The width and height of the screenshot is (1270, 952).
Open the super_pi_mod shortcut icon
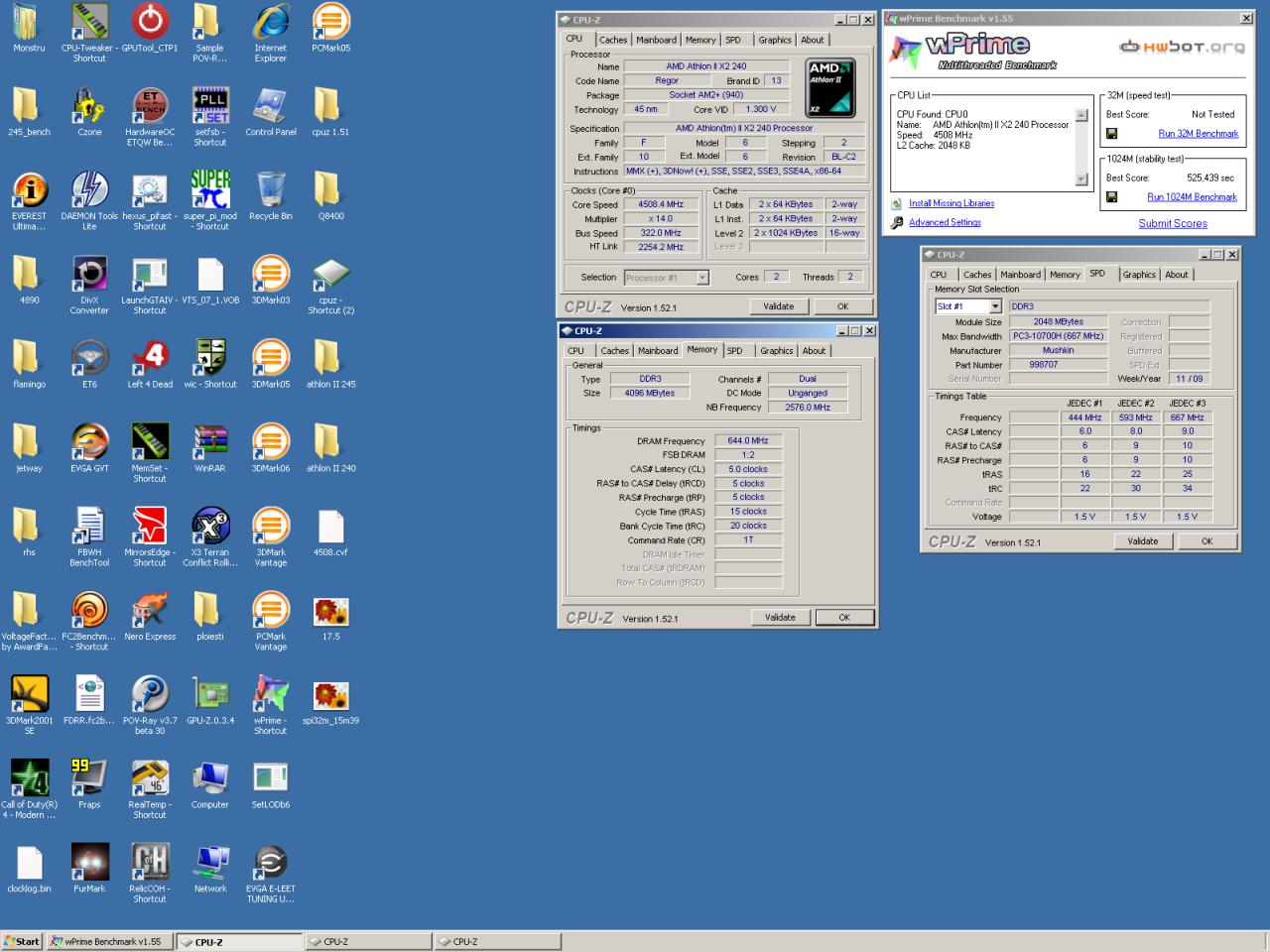click(210, 190)
